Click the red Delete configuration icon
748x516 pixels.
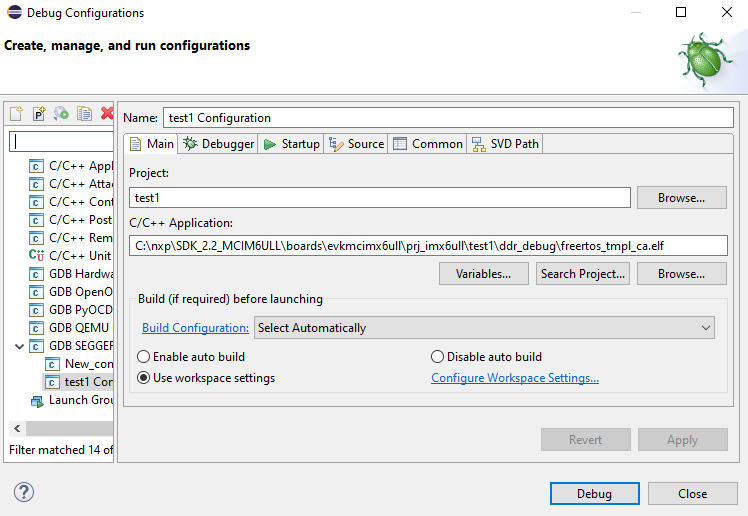click(107, 113)
